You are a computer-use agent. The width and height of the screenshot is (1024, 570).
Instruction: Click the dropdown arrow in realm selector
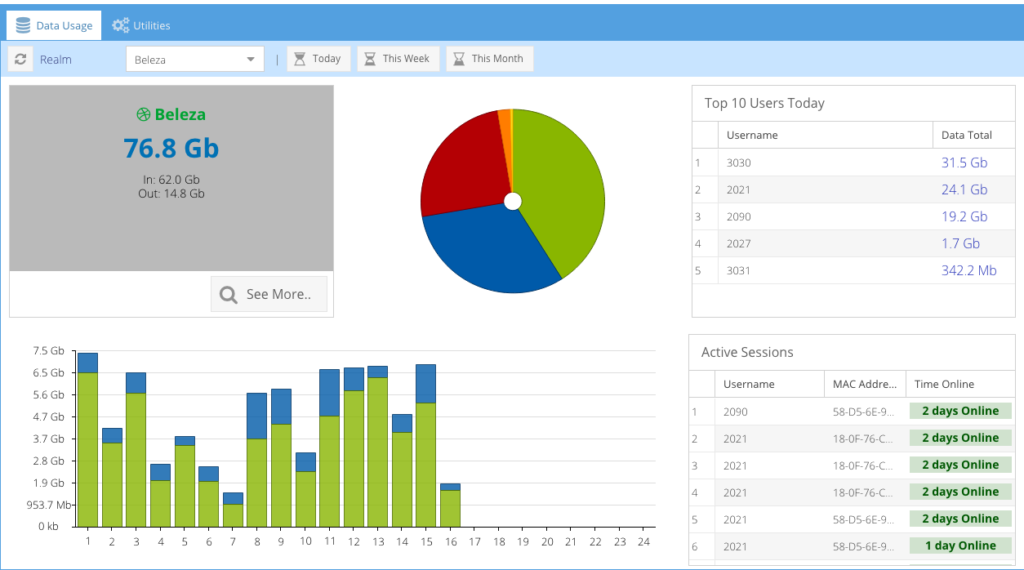pos(250,59)
